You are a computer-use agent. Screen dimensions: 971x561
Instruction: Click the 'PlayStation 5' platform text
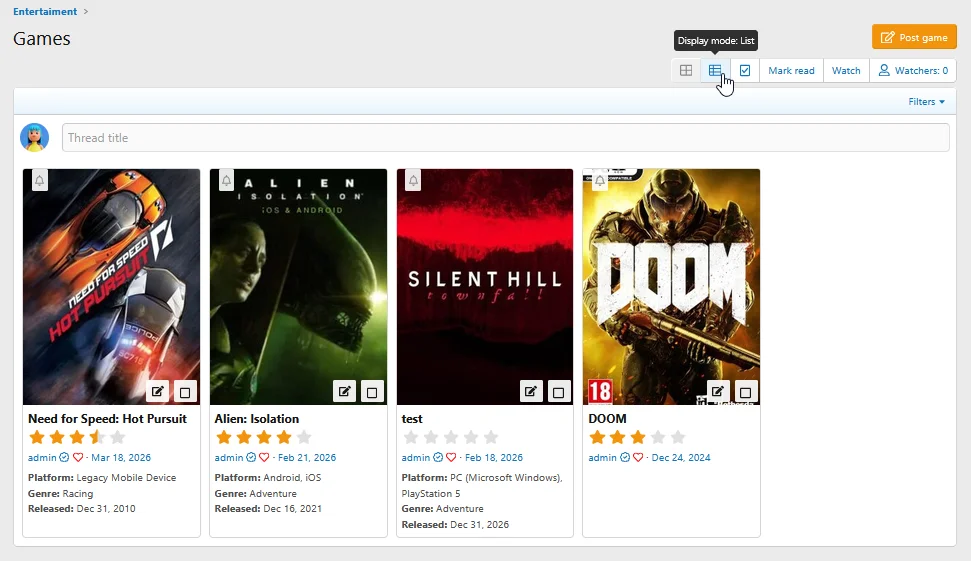431,494
